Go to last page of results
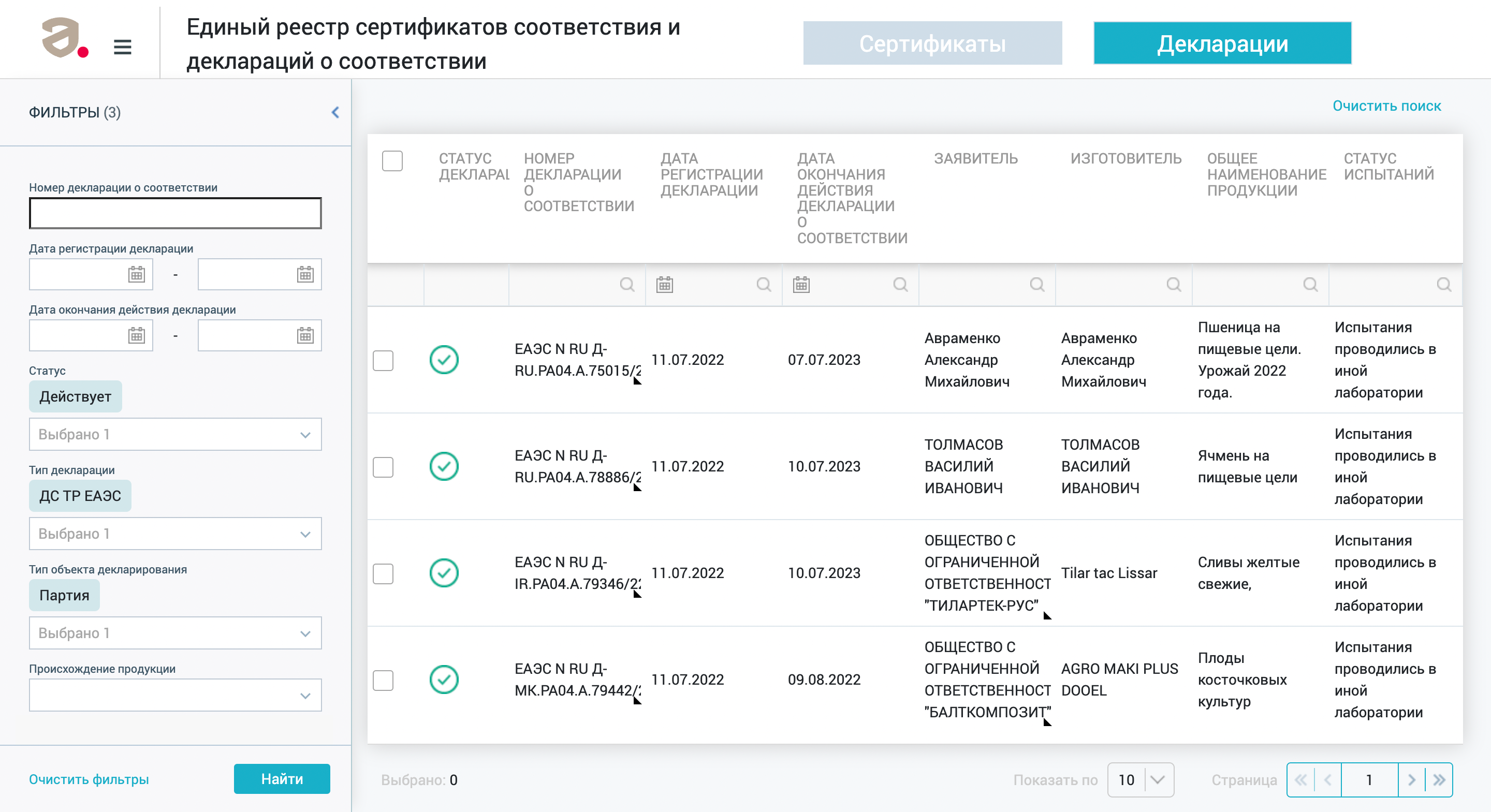This screenshot has width=1491, height=812. click(x=1439, y=779)
